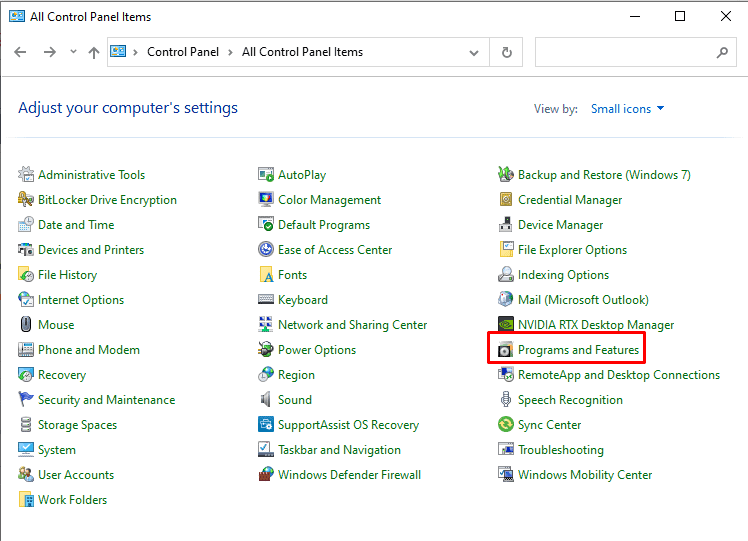This screenshot has width=748, height=541.
Task: Open the AutoPlay icon
Action: coord(266,175)
